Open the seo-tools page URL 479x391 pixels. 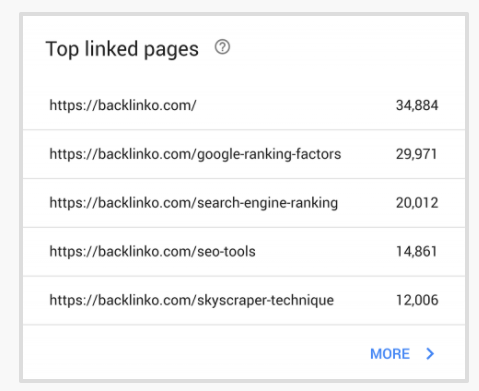153,251
